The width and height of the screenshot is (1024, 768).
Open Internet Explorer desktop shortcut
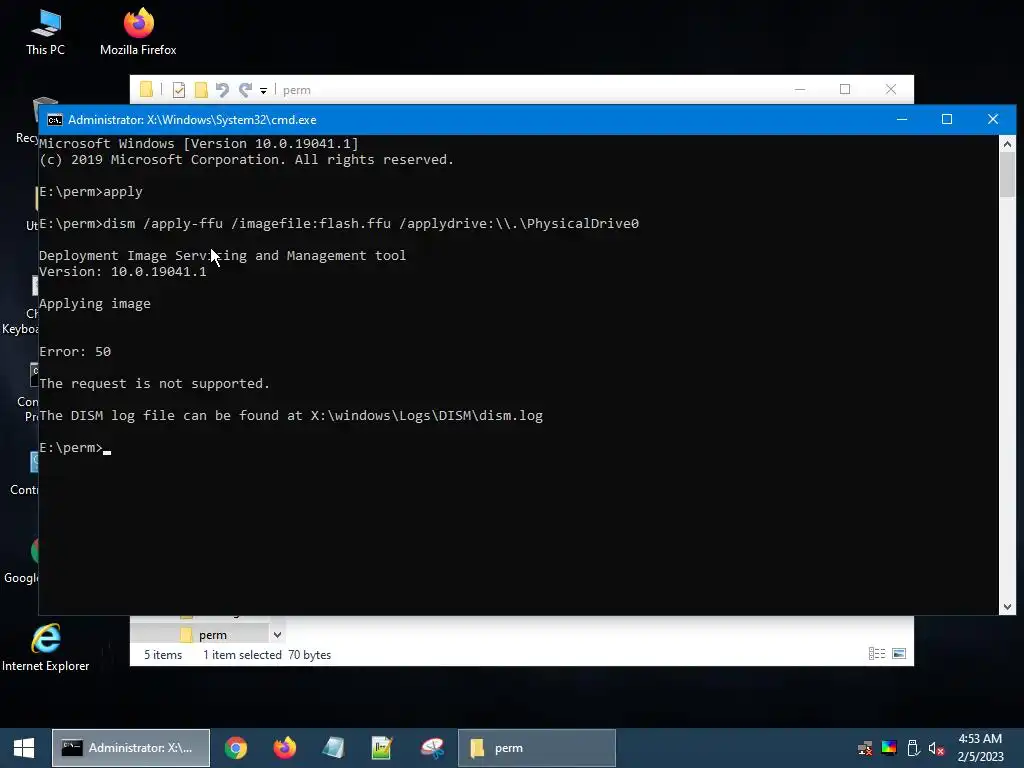45,648
